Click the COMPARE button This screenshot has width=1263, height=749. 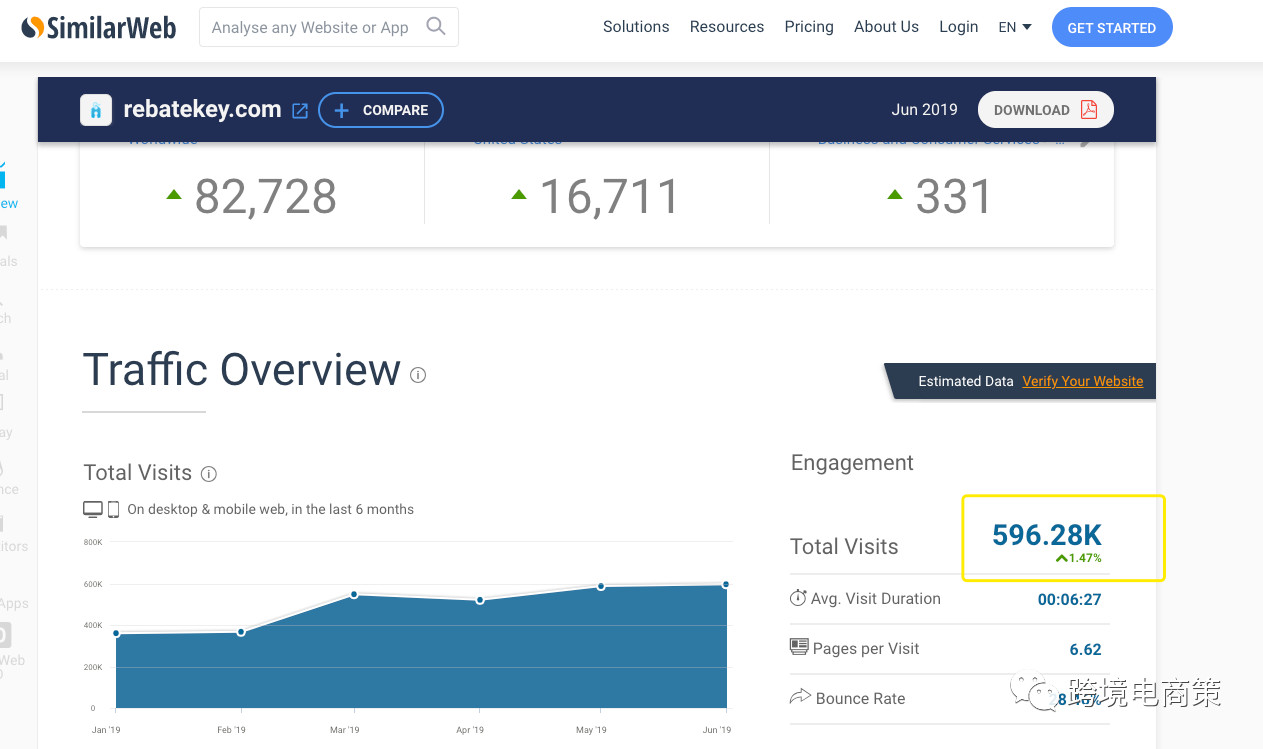(381, 110)
